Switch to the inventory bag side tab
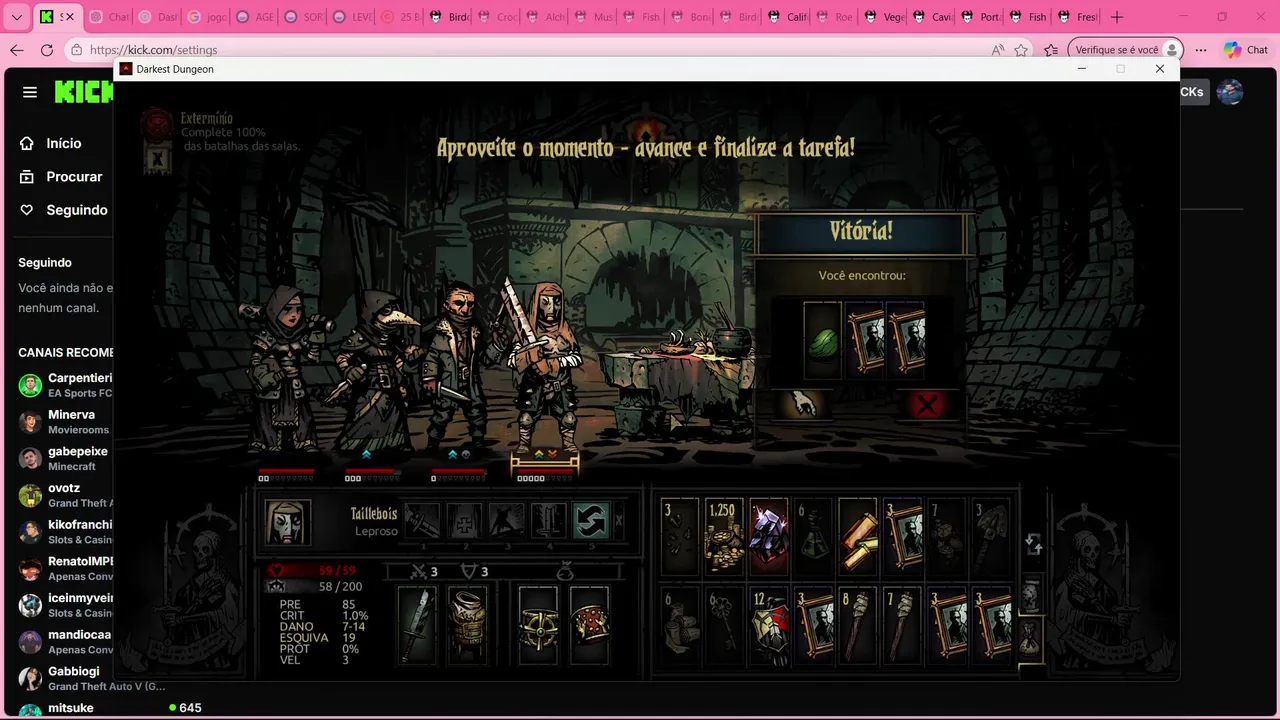Viewport: 1280px width, 720px height. click(1031, 638)
